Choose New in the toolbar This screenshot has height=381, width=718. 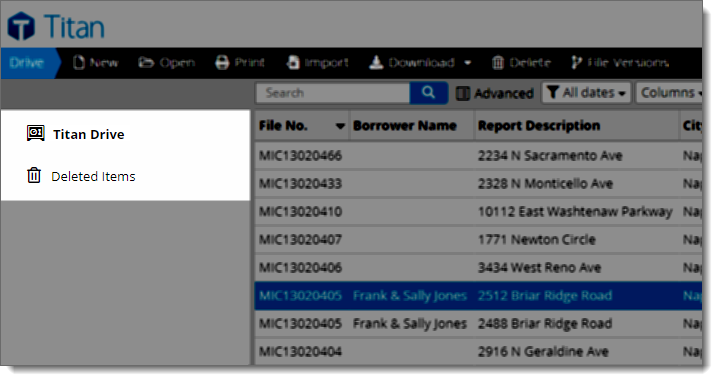point(104,62)
